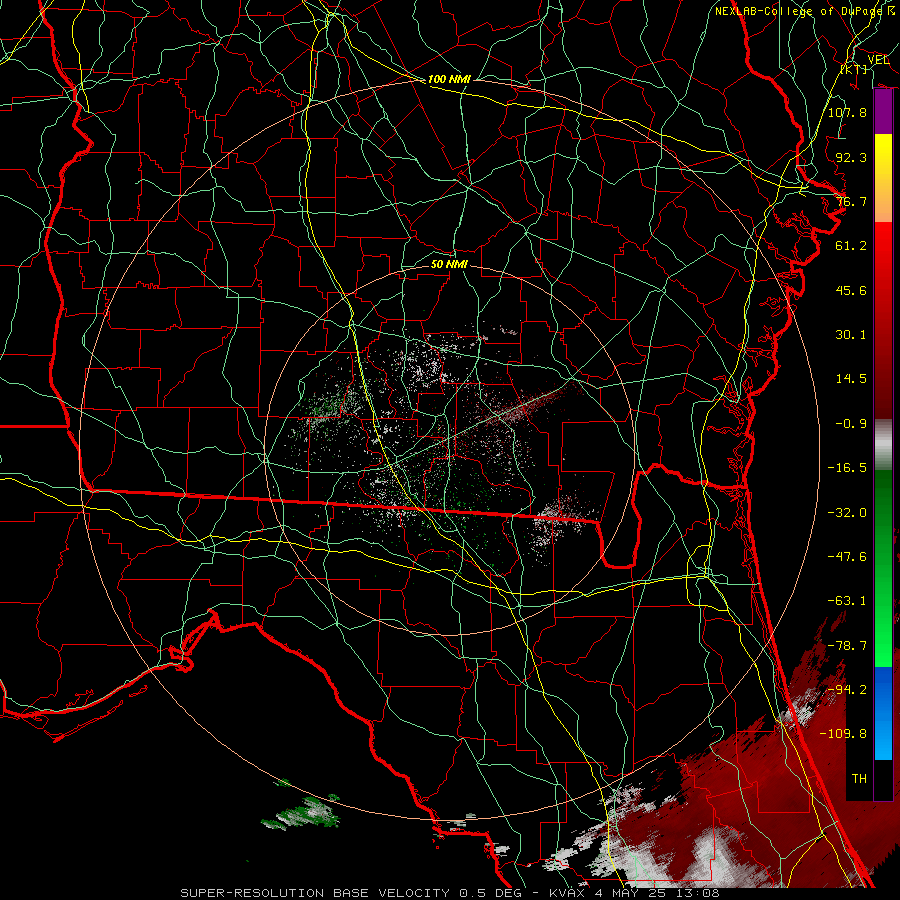Click the -16.5 legend value

847,468
